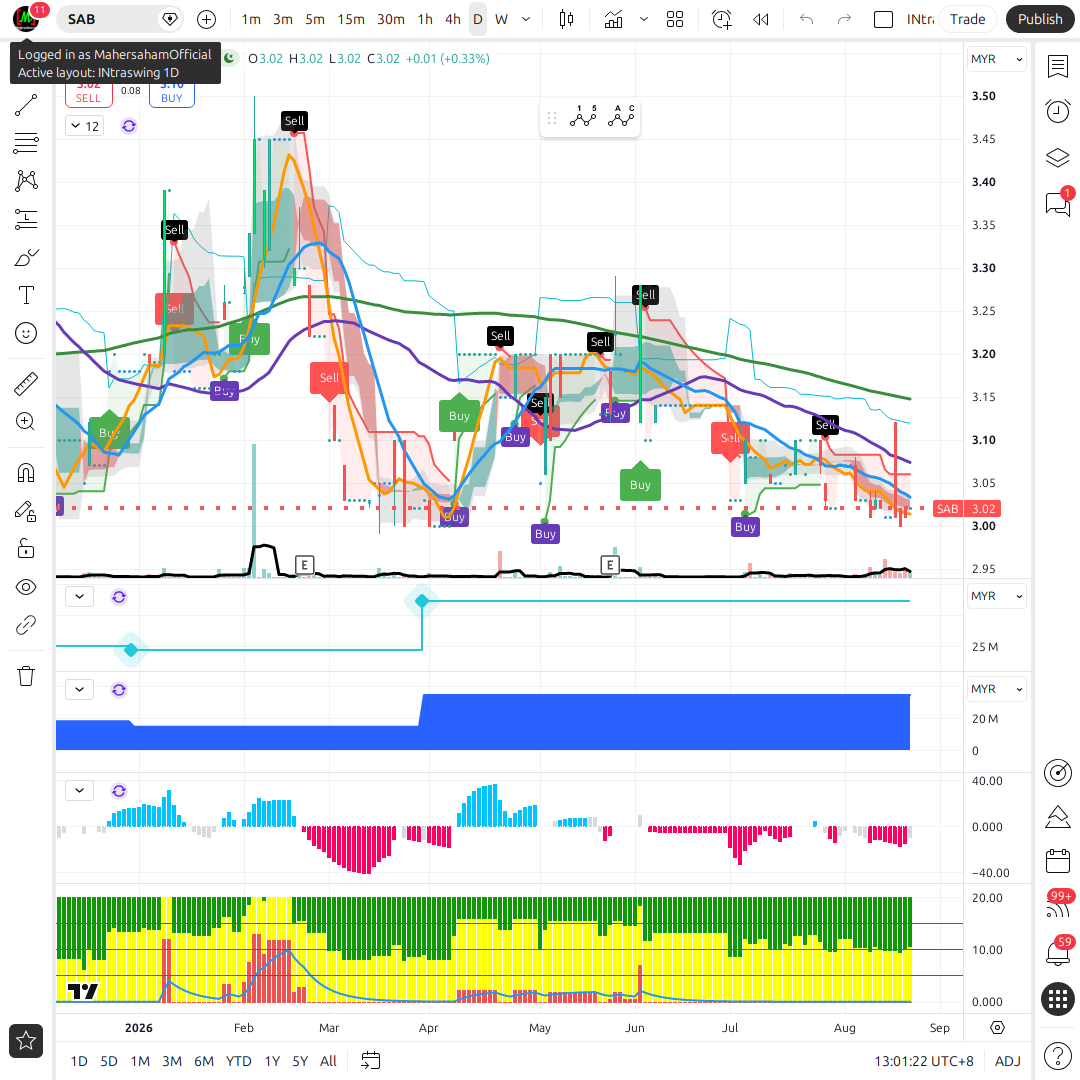Open the emoji and icons tool

click(25, 333)
